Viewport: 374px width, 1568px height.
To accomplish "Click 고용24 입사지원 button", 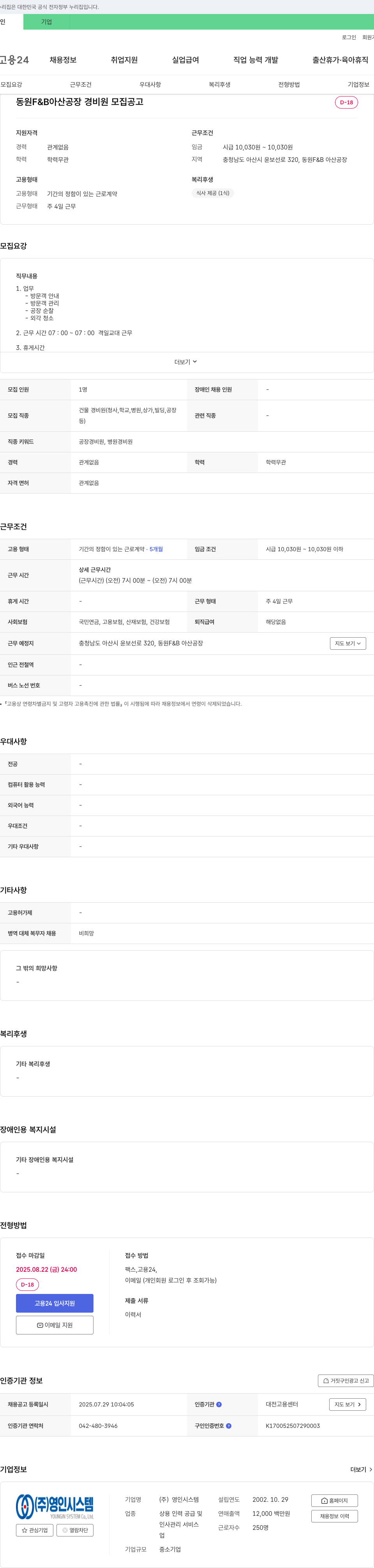I will [55, 1303].
